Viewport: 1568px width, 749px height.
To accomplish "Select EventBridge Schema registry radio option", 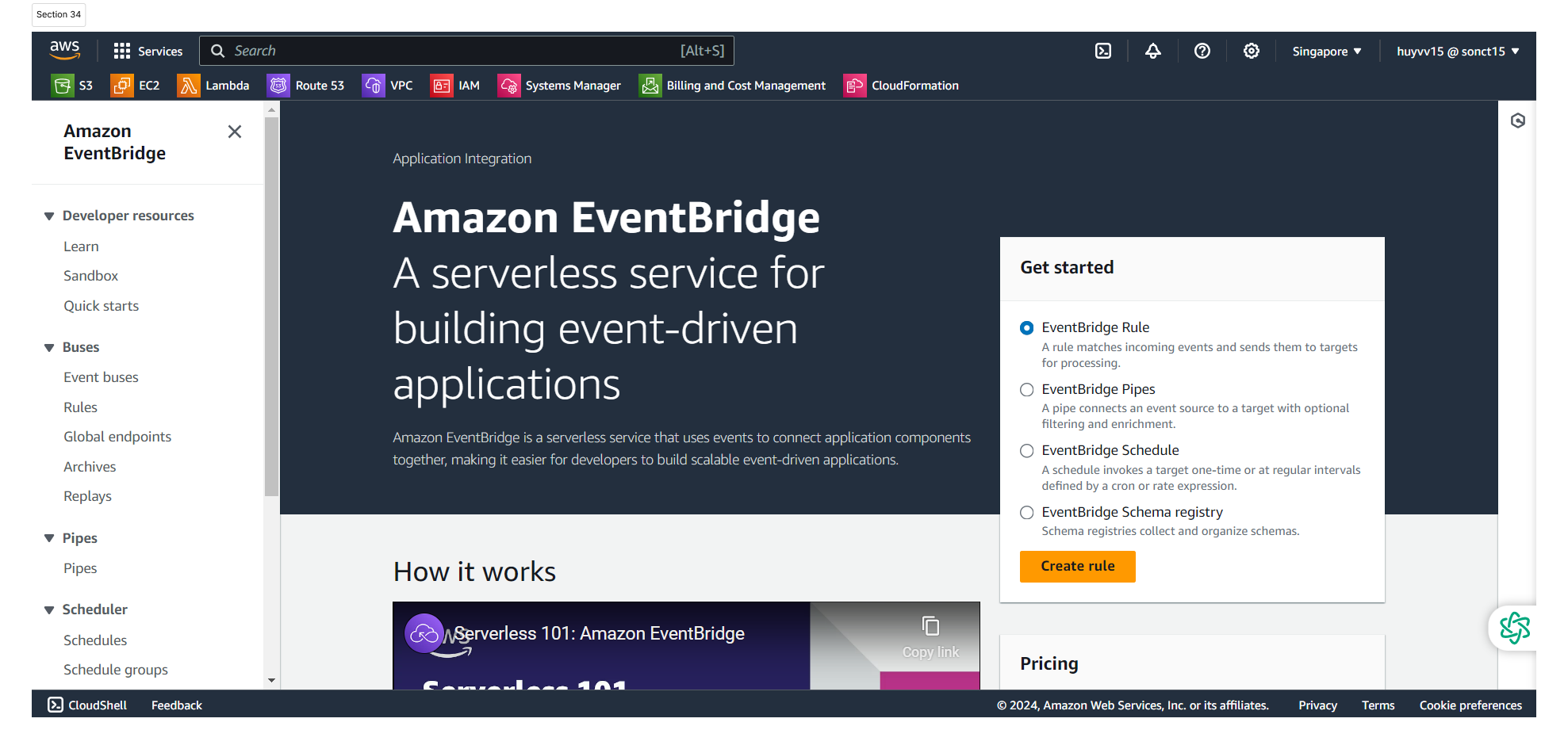I will [x=1027, y=513].
